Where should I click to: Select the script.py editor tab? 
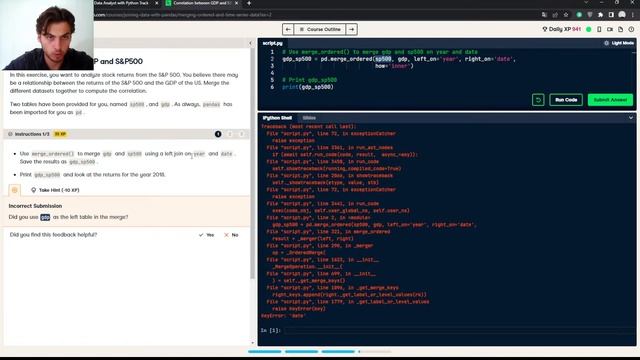click(273, 43)
